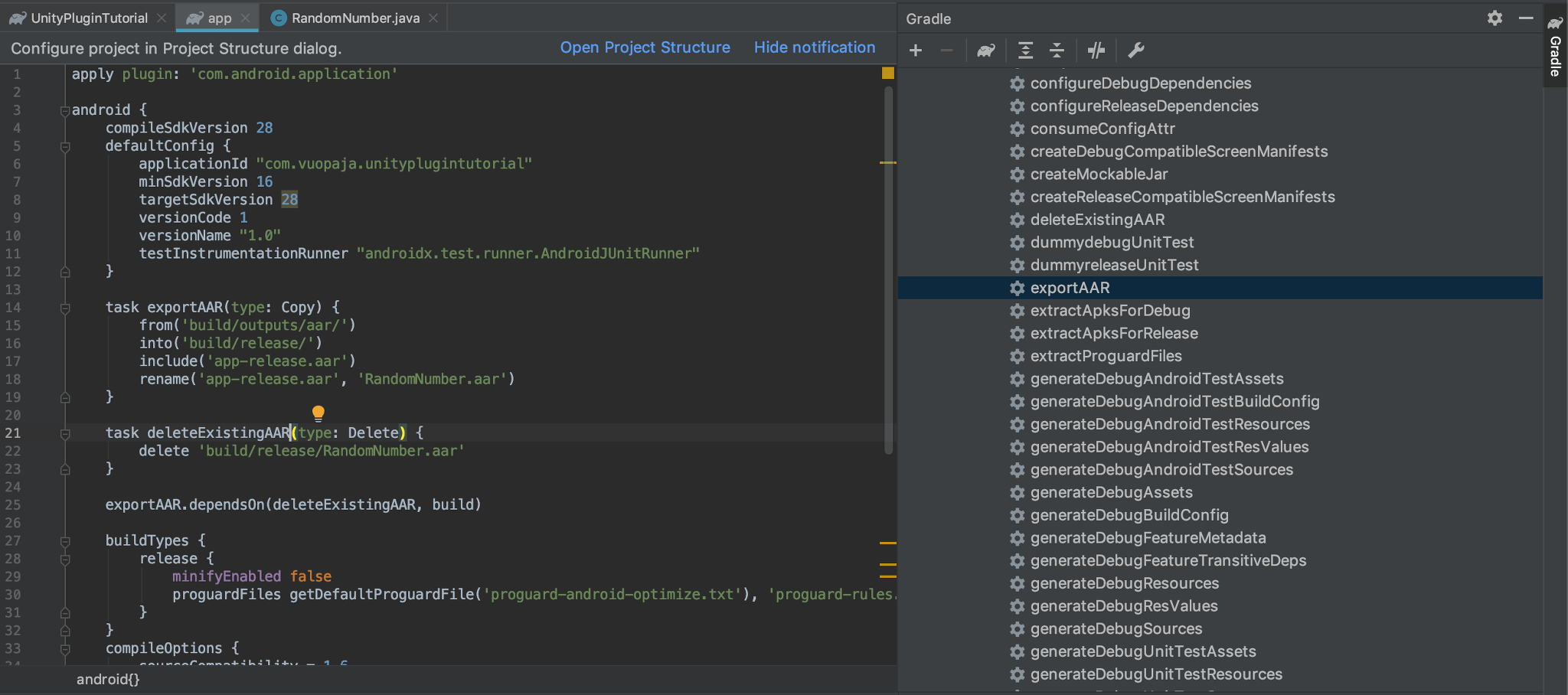Click the Gradle add project plus icon
This screenshot has height=695, width=1568.
point(916,51)
